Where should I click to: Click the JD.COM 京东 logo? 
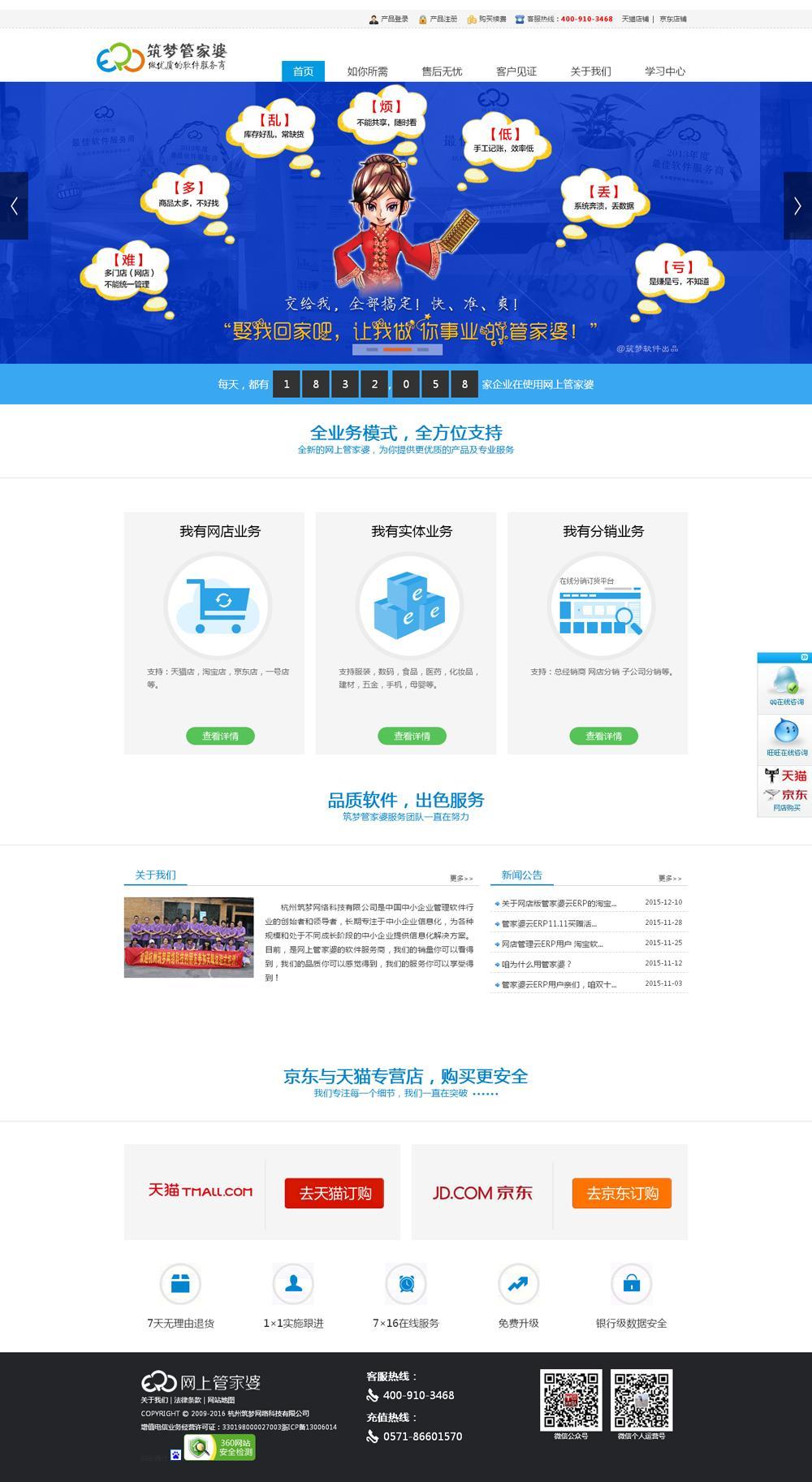tap(482, 1193)
